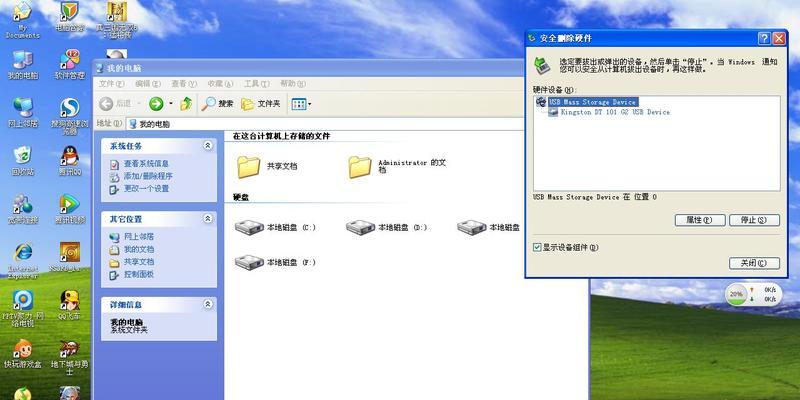This screenshot has width=800, height=400.
Task: Launch the 腾讯视频 desktop shortcut
Action: tap(69, 209)
